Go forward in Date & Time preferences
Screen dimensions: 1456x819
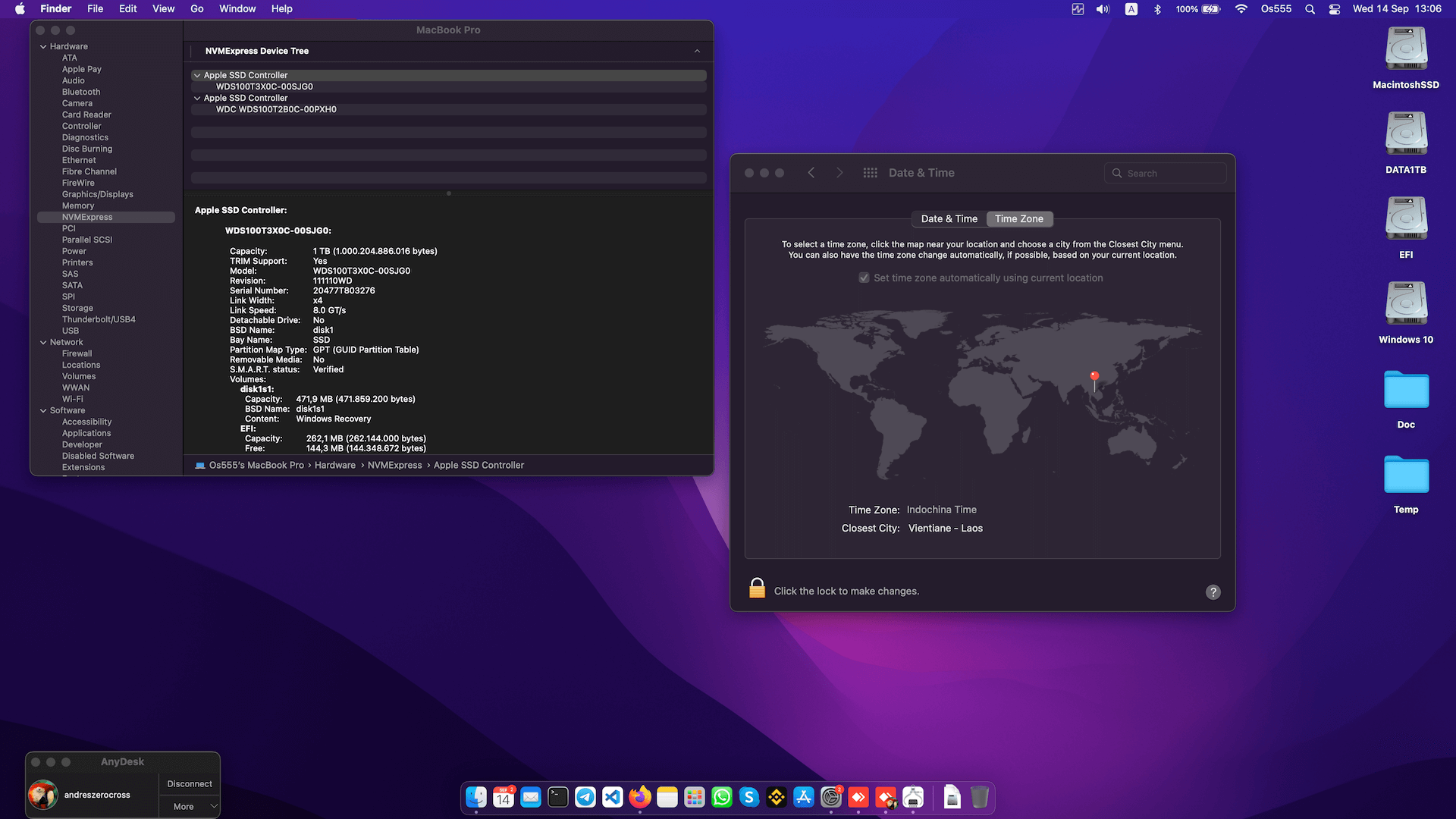click(839, 173)
